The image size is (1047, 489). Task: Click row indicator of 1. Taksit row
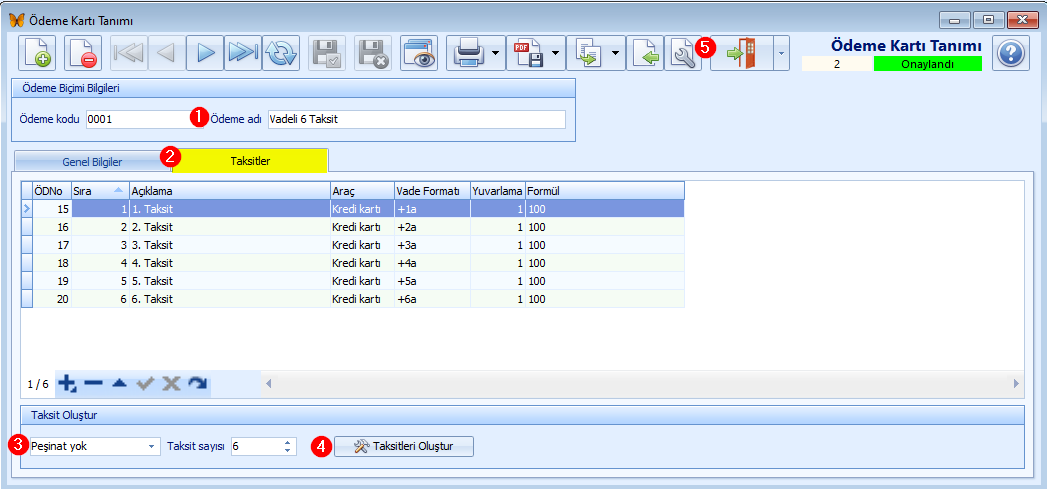(x=27, y=209)
